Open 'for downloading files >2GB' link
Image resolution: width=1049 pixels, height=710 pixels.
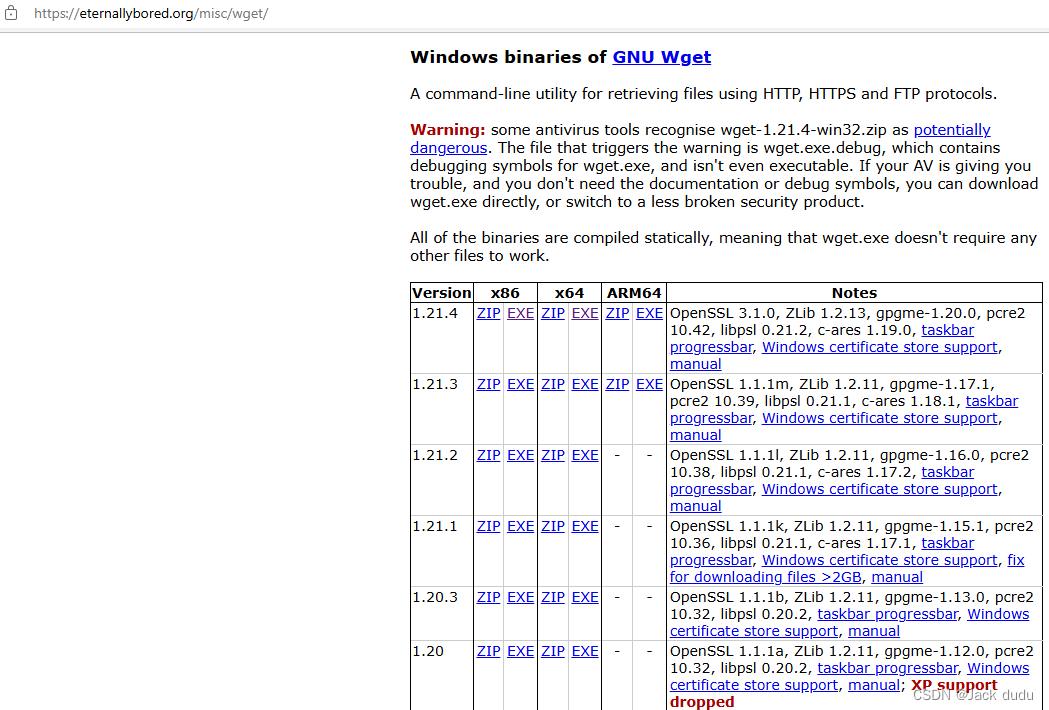(x=765, y=577)
